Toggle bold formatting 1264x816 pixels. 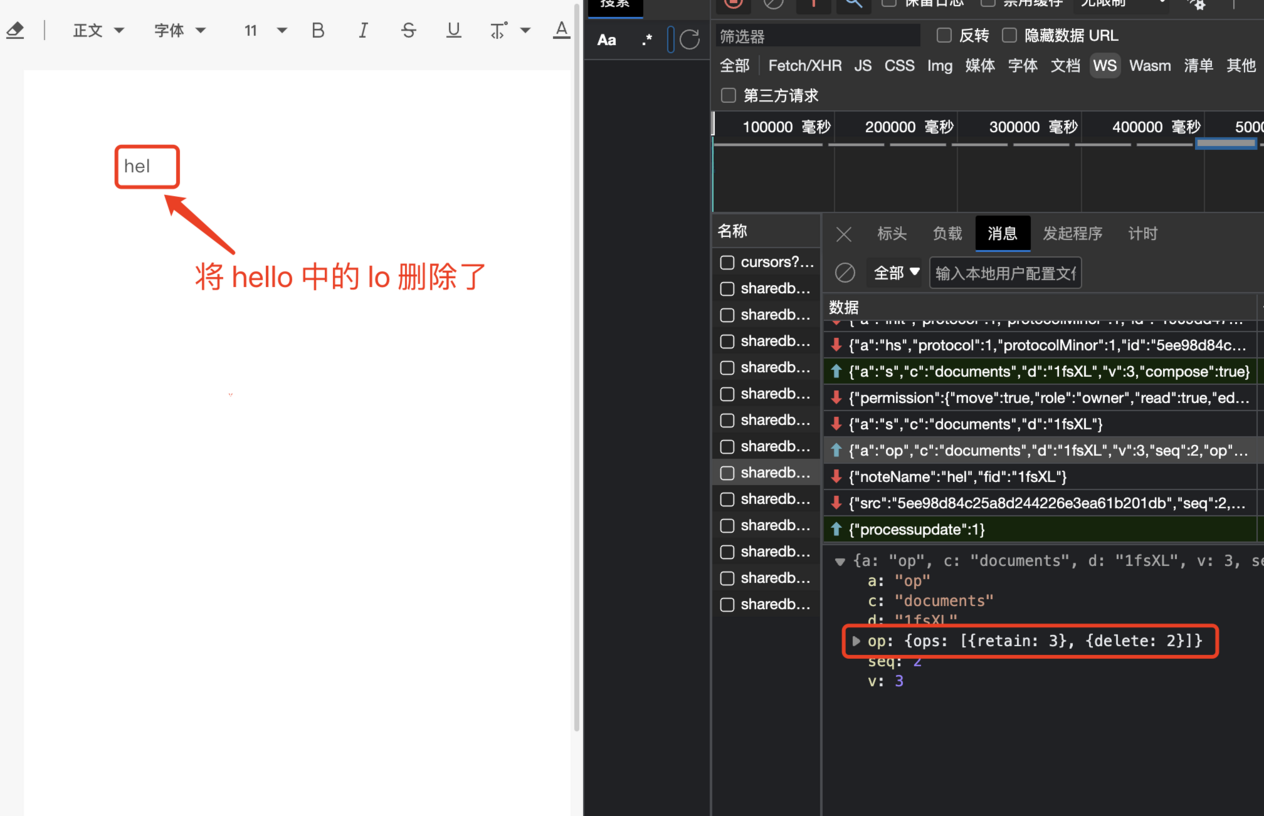318,31
